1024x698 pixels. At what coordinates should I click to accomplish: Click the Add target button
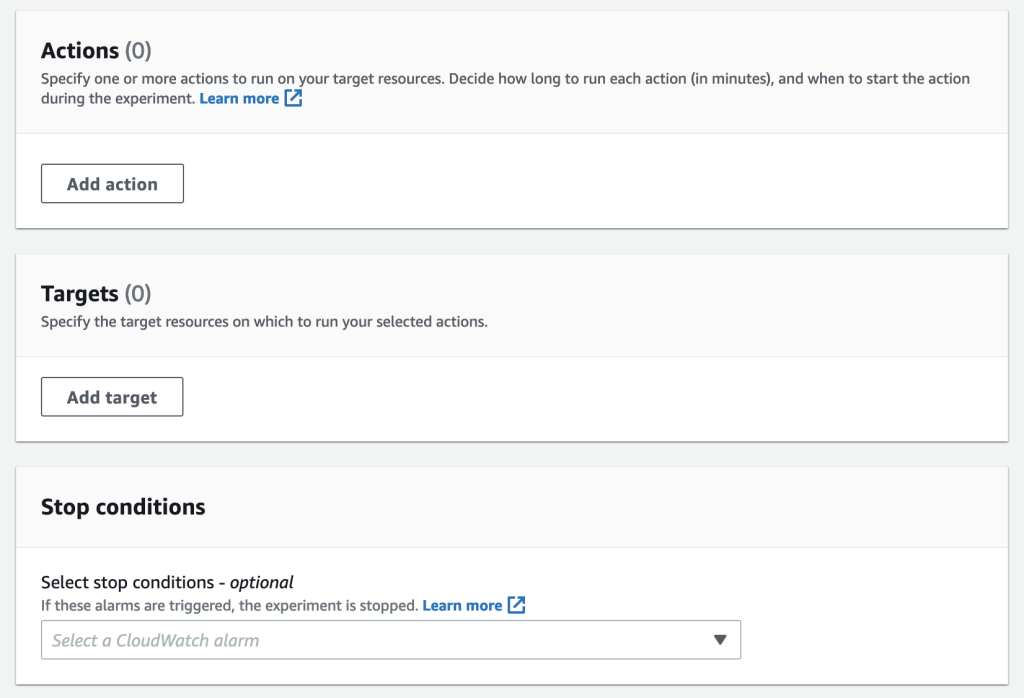point(112,397)
